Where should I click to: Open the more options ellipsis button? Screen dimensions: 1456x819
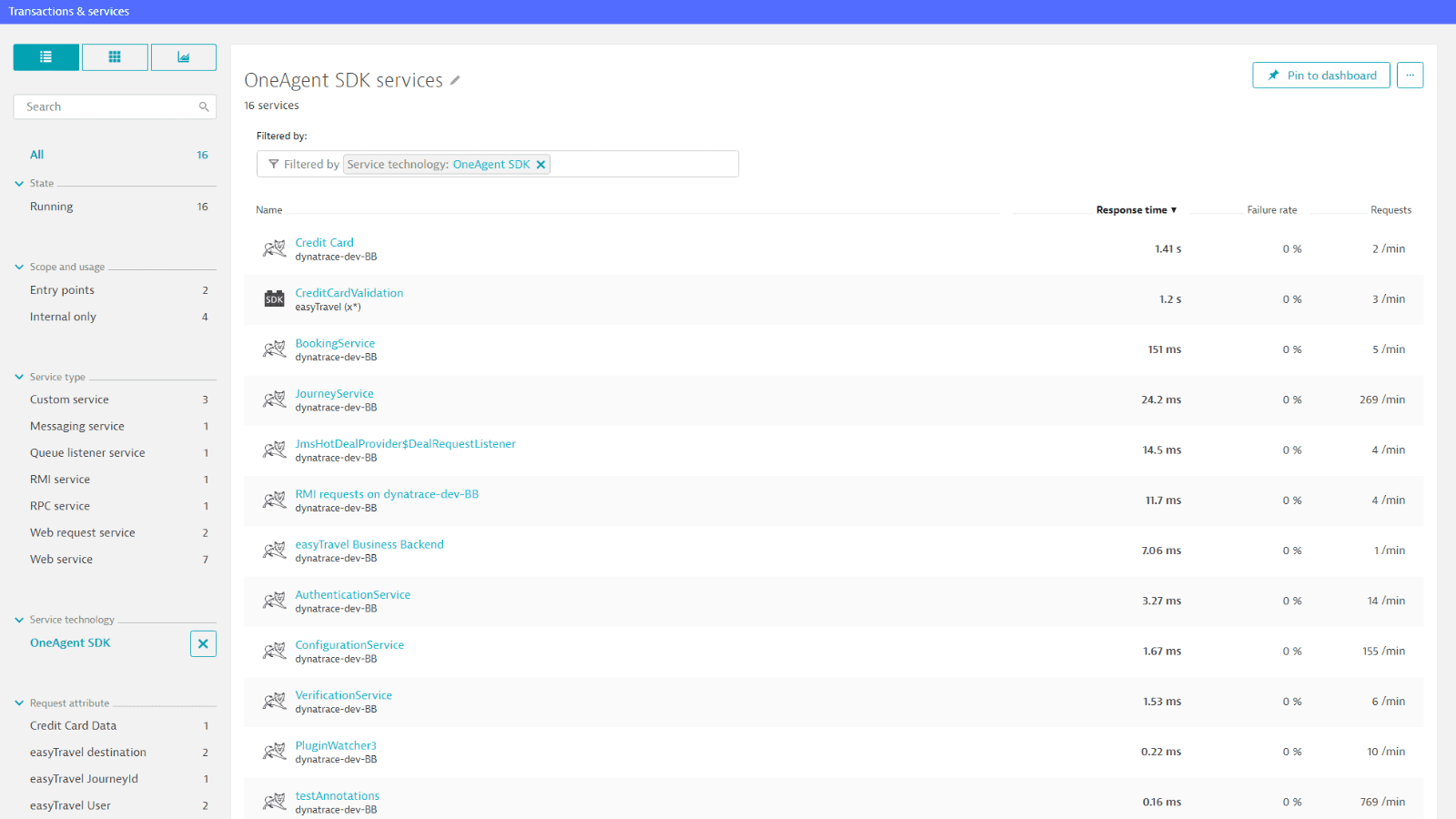pyautogui.click(x=1410, y=76)
